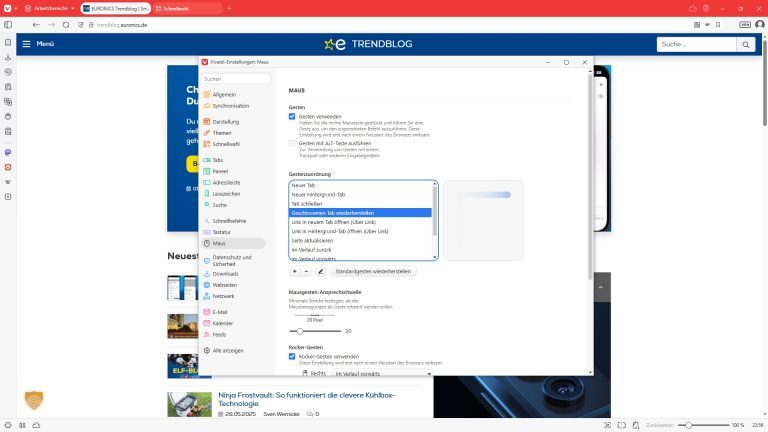Enable 'Gesten mit ALT-Taste ausführen' checkbox

tap(292, 144)
